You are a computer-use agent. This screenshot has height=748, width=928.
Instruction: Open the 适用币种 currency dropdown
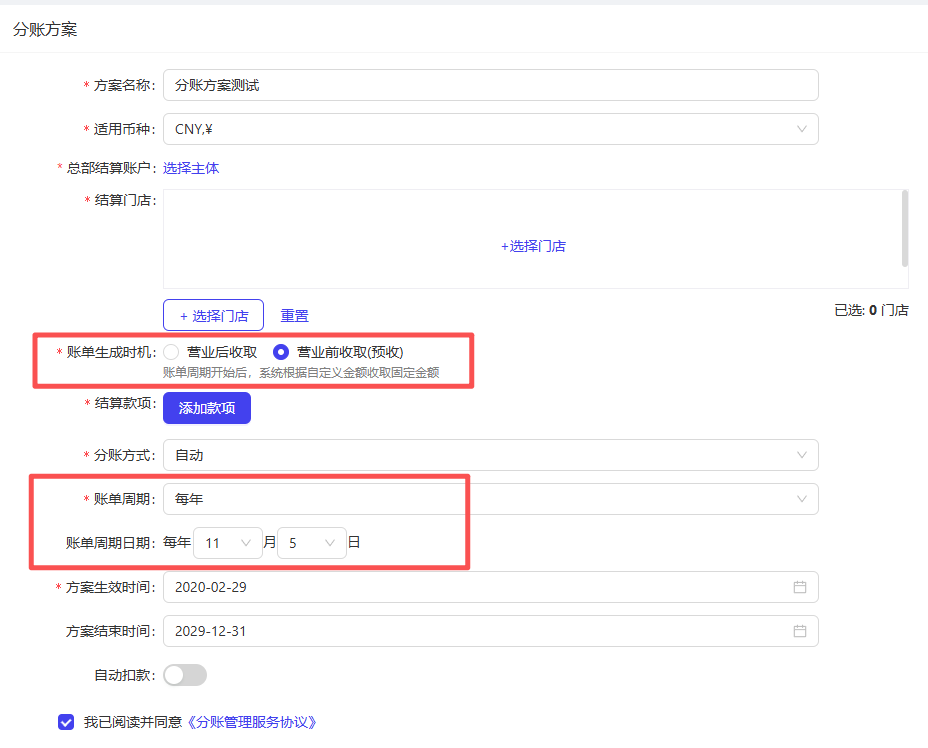(x=490, y=129)
